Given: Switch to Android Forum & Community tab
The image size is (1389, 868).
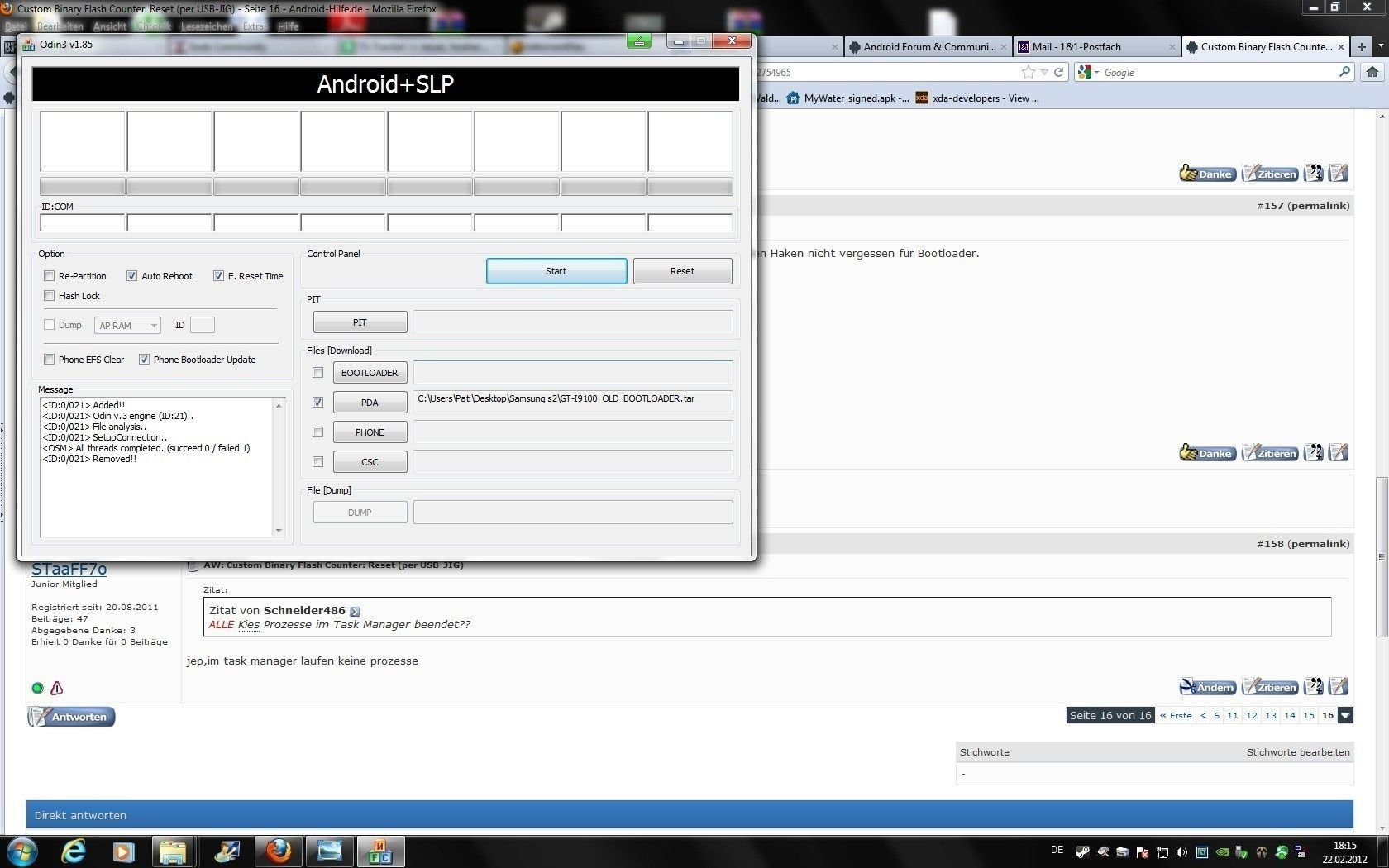Looking at the screenshot, I should pos(928,47).
